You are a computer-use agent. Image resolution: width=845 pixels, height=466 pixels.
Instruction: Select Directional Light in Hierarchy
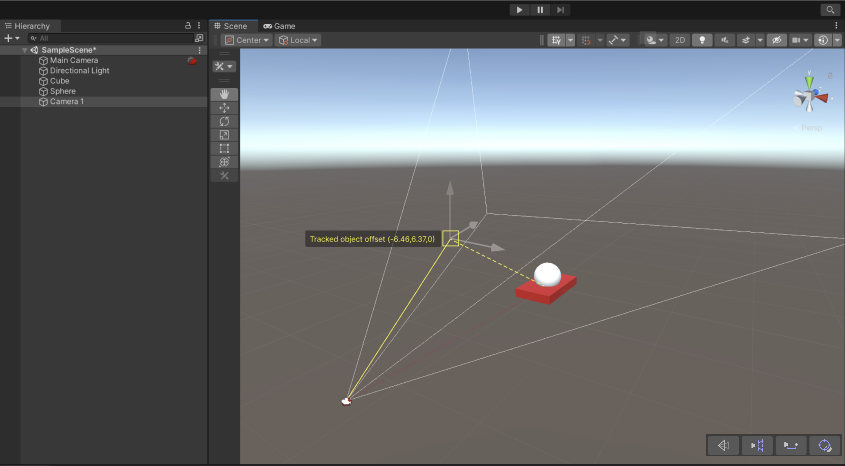click(x=79, y=71)
